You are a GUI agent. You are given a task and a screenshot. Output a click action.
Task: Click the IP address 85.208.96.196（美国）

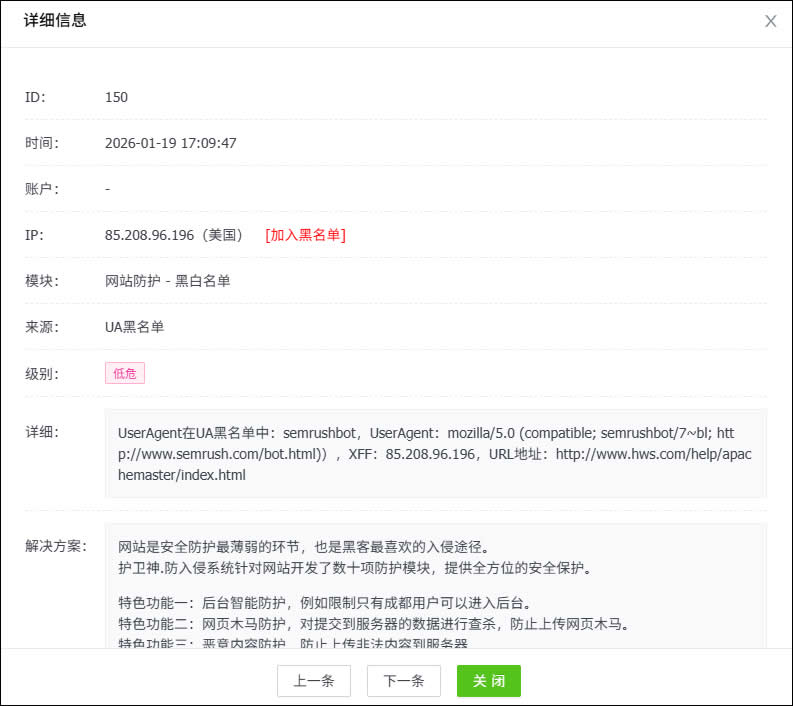coord(175,235)
